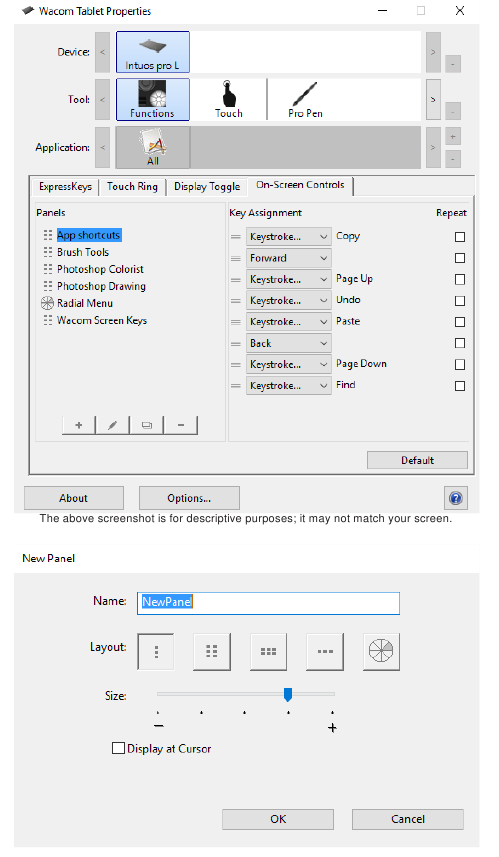
Task: Open the Forward key assignment dropdown
Action: (x=289, y=258)
